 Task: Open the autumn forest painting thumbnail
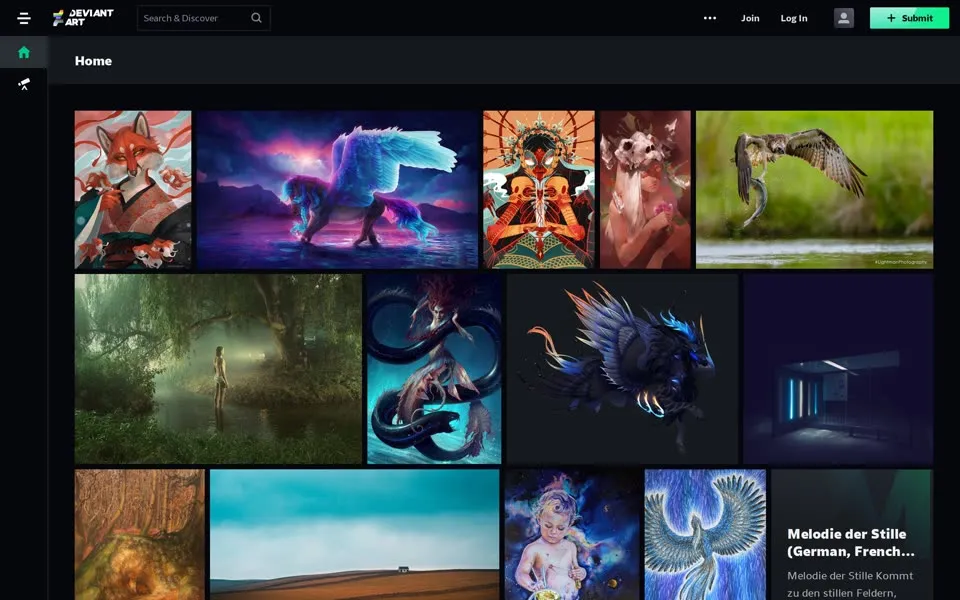click(140, 534)
